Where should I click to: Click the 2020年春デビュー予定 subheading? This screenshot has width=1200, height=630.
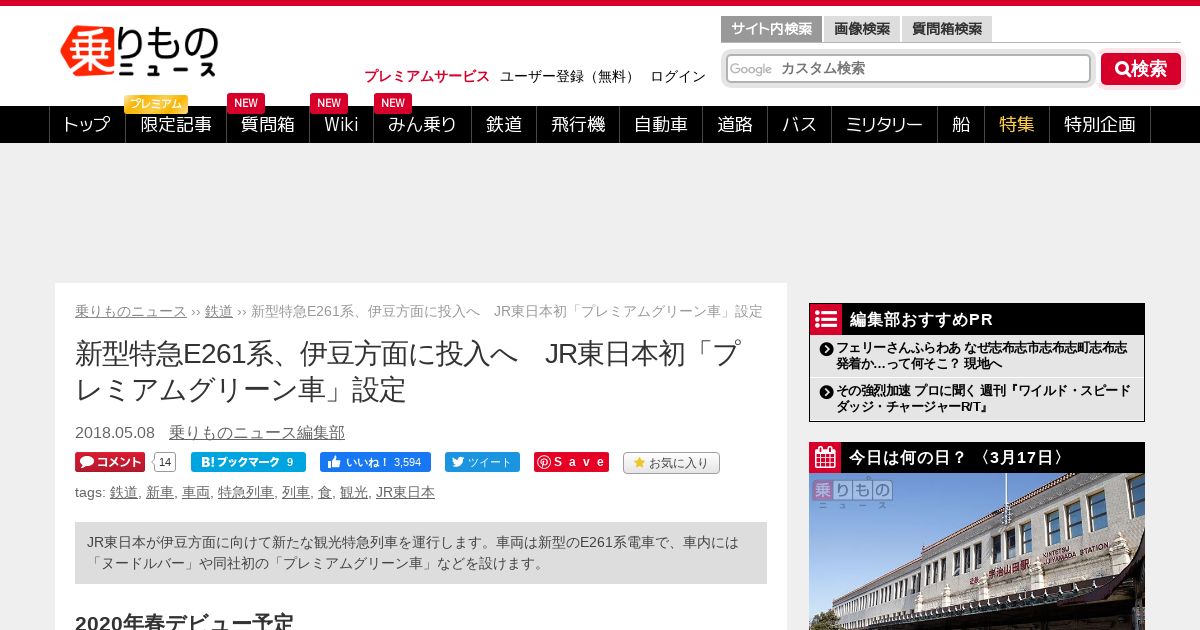[184, 623]
